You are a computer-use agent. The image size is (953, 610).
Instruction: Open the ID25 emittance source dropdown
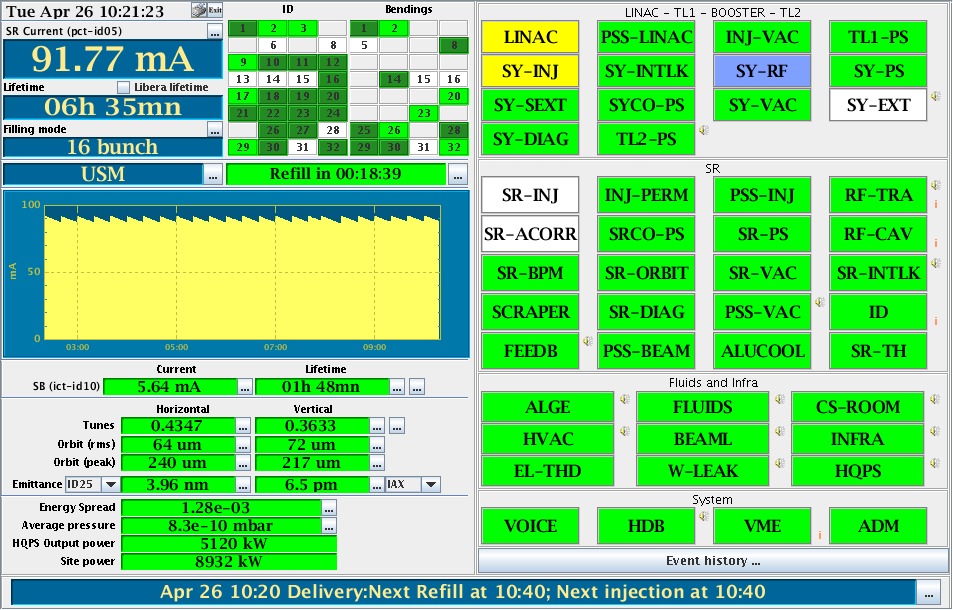pos(92,485)
